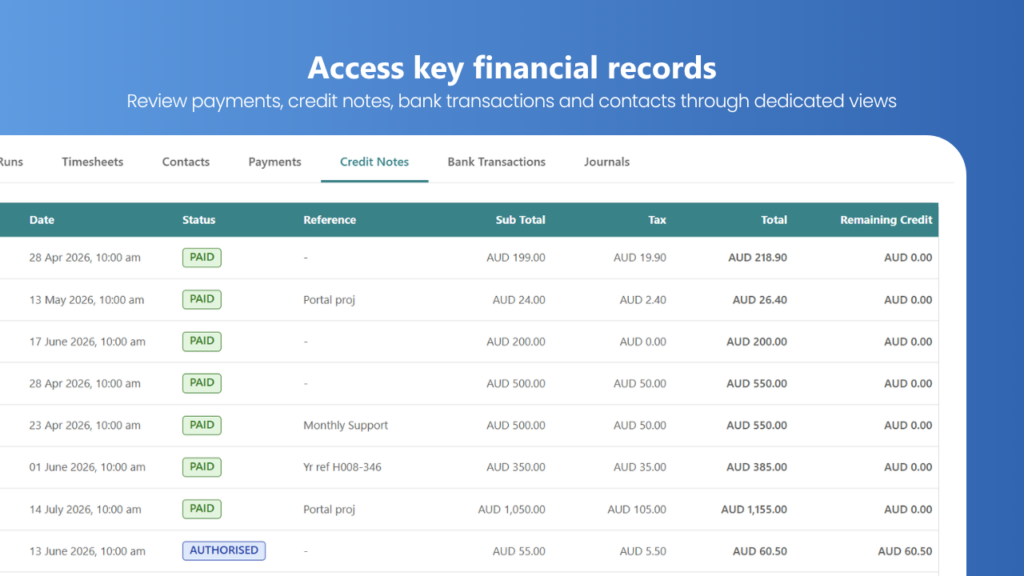Go to the Payments tab
Viewport: 1024px width, 576px height.
[274, 162]
